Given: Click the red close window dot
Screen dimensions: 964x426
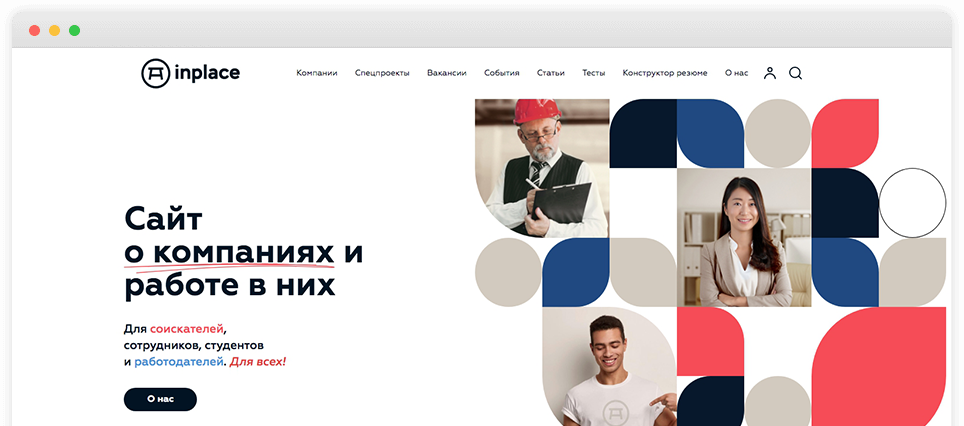Looking at the screenshot, I should 34,30.
